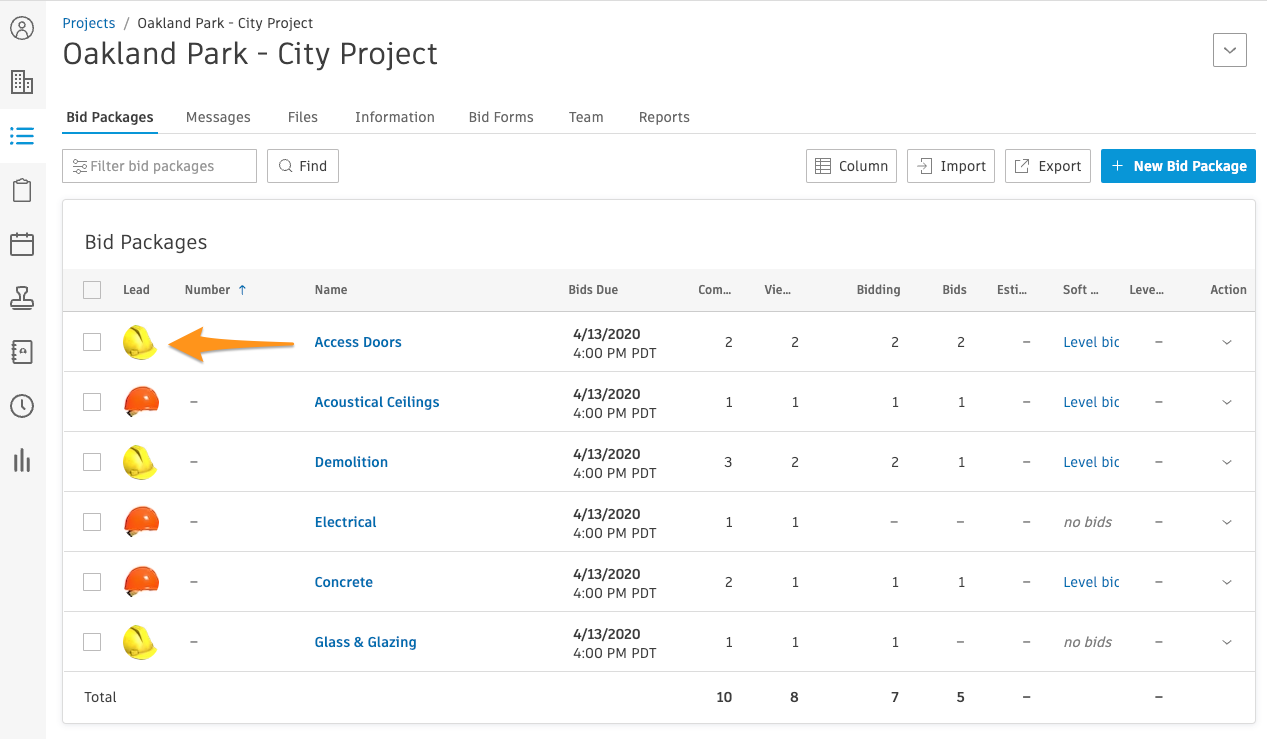The height and width of the screenshot is (739, 1267).
Task: Open the Electrical bid package
Action: [346, 522]
